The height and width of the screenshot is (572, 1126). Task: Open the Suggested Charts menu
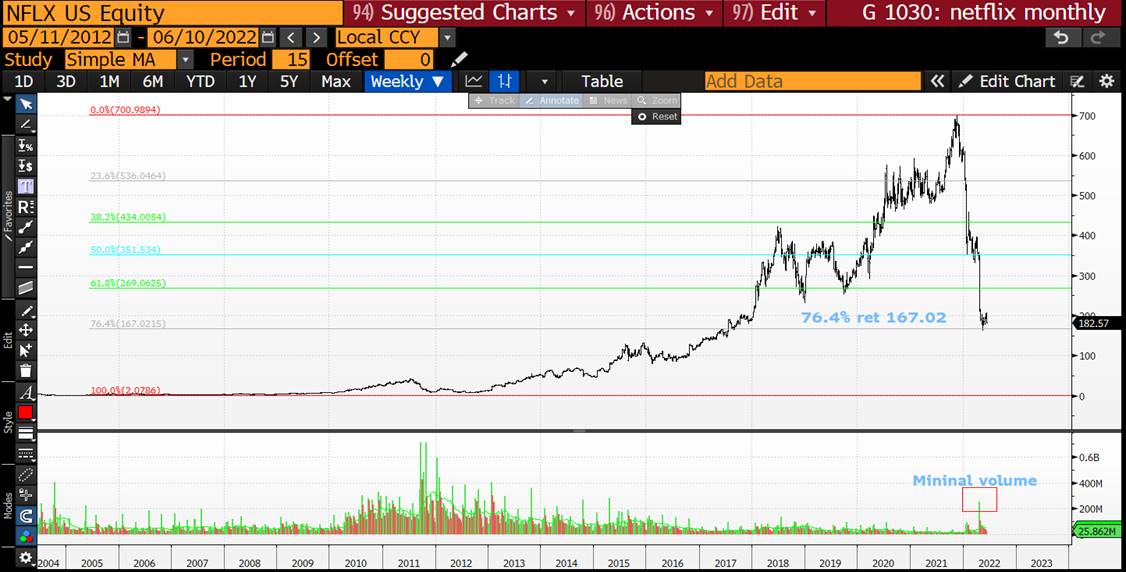[x=465, y=12]
